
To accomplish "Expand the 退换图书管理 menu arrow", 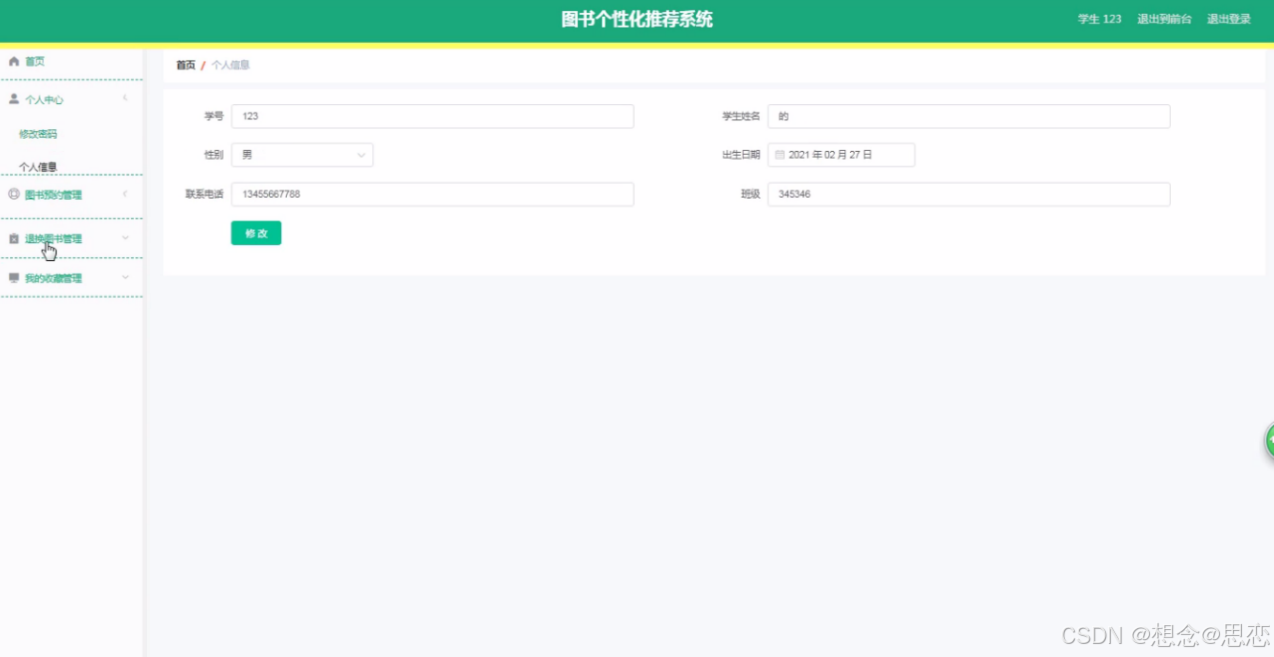I will point(125,238).
